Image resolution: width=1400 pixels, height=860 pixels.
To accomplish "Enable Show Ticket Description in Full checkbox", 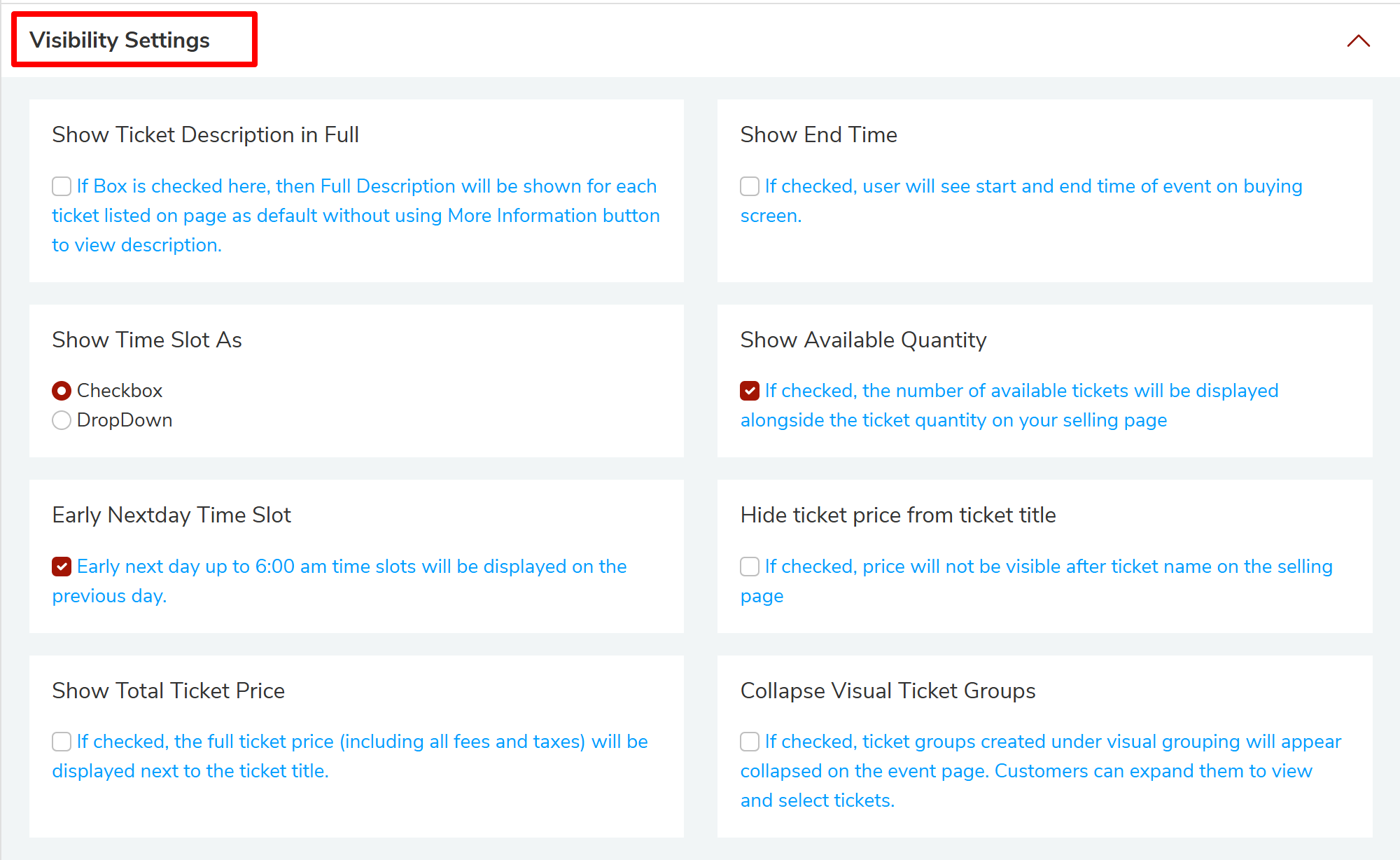I will tap(62, 186).
